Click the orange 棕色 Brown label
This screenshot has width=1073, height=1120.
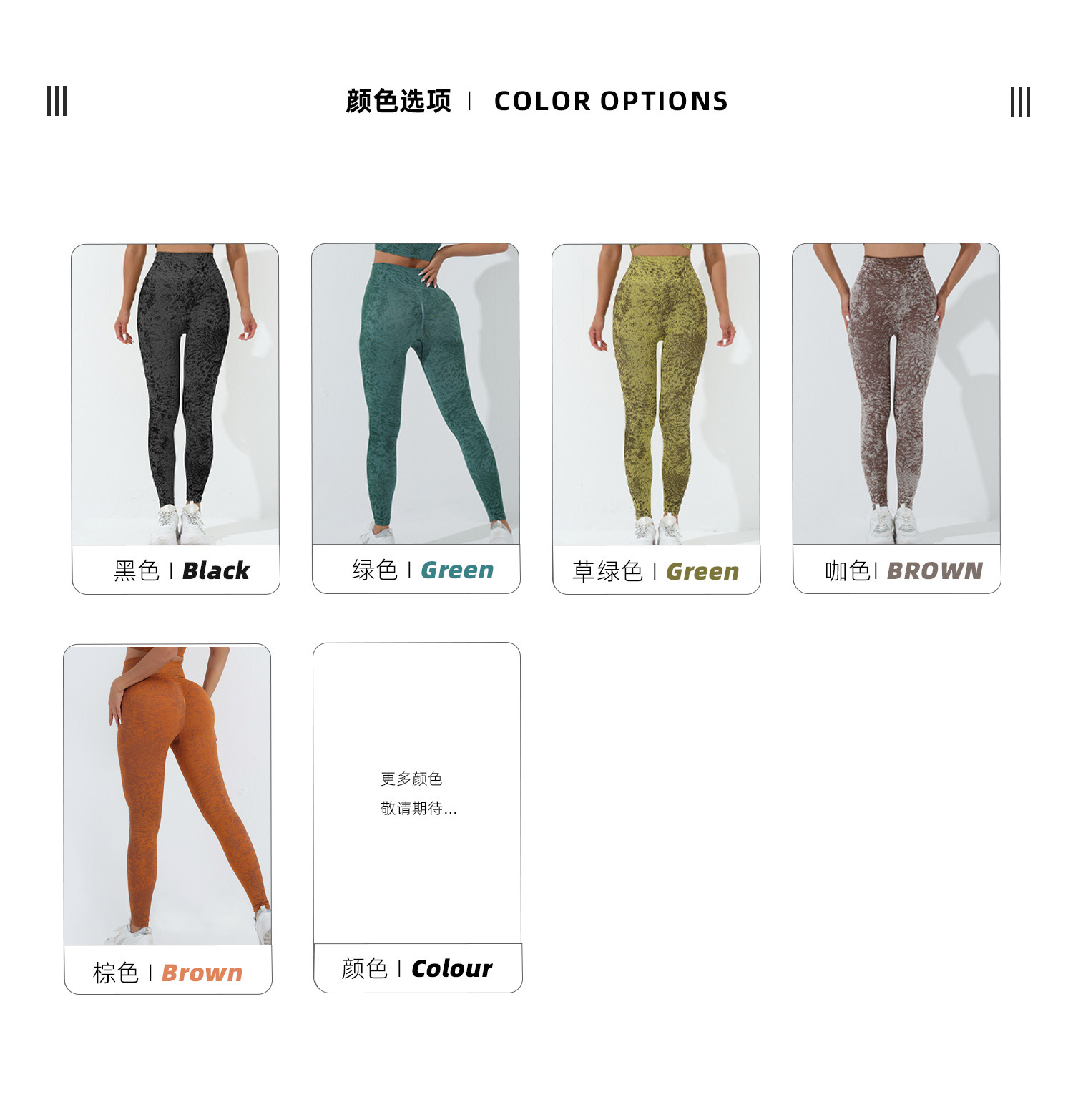coord(167,973)
